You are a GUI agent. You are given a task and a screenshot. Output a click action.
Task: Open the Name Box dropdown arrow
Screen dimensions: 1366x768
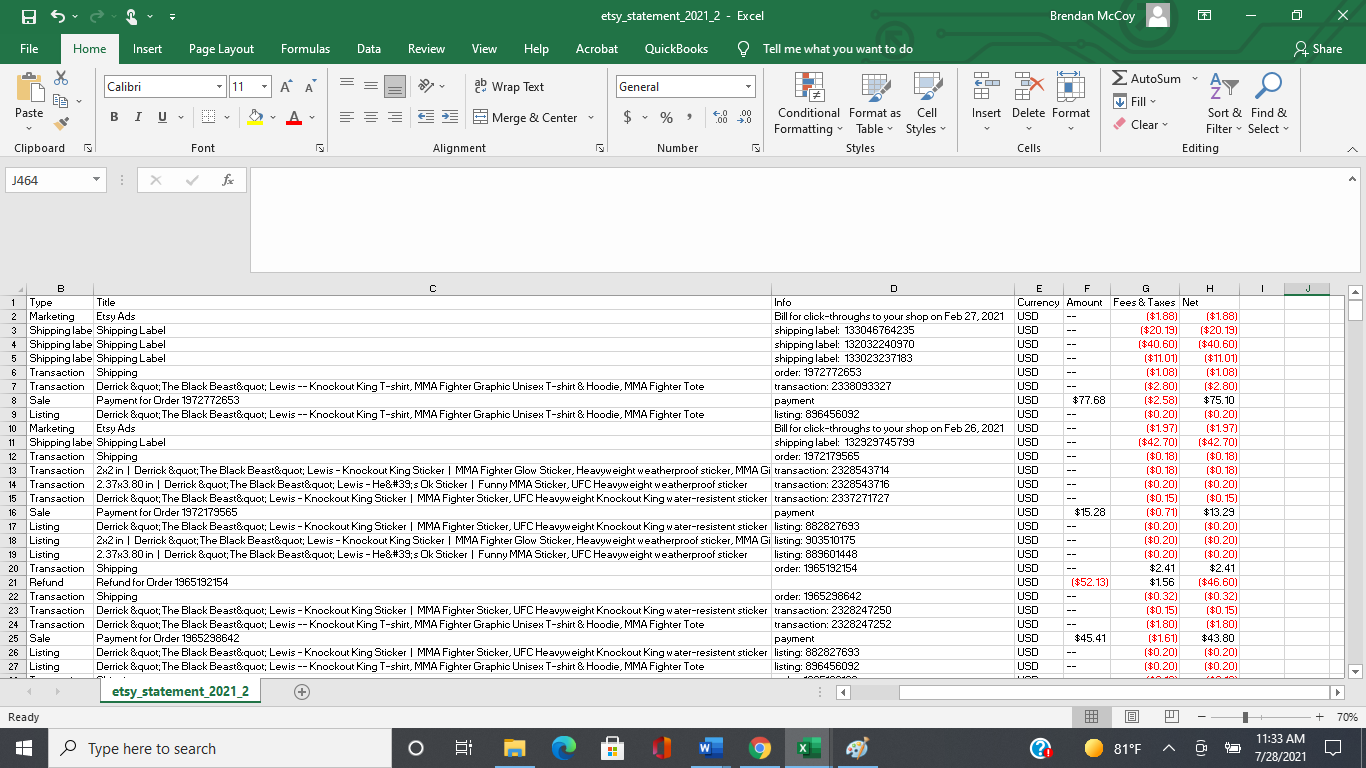pos(96,180)
